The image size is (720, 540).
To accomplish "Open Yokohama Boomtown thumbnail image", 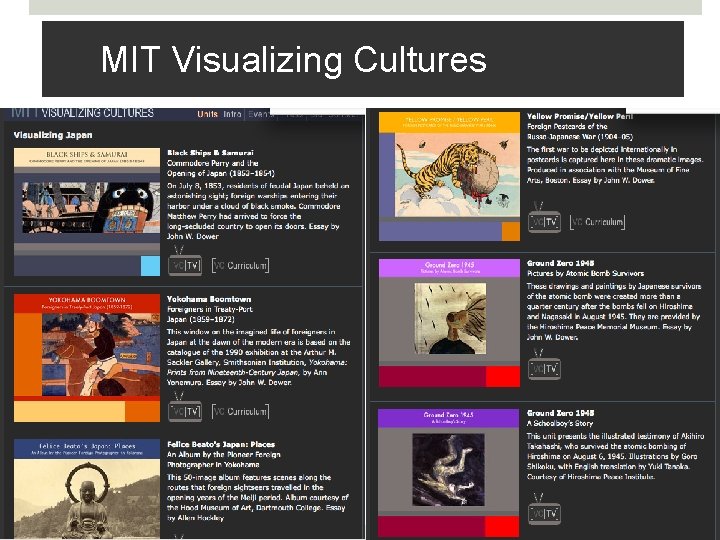I will pos(87,358).
